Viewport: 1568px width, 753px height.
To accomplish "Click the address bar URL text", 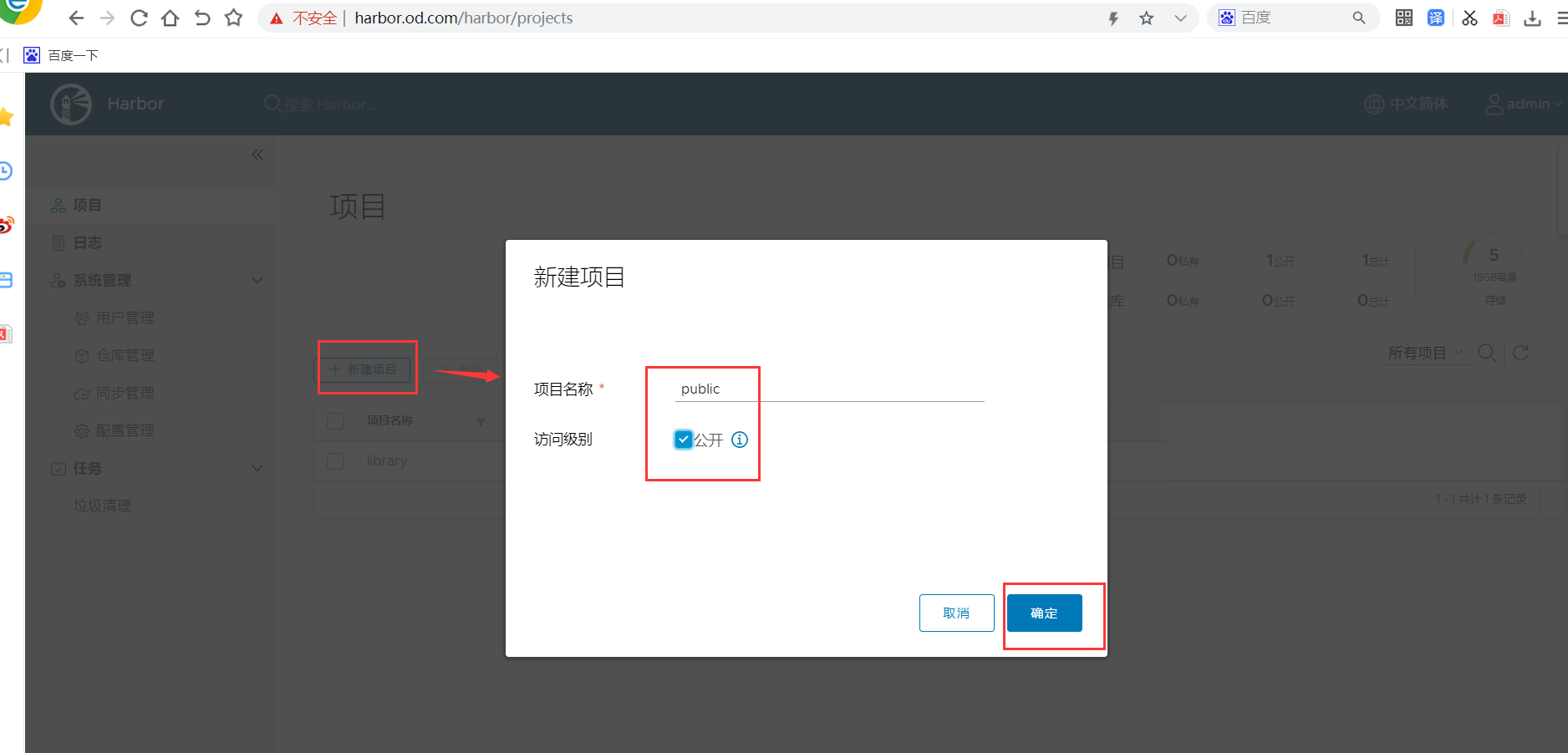I will [x=464, y=18].
